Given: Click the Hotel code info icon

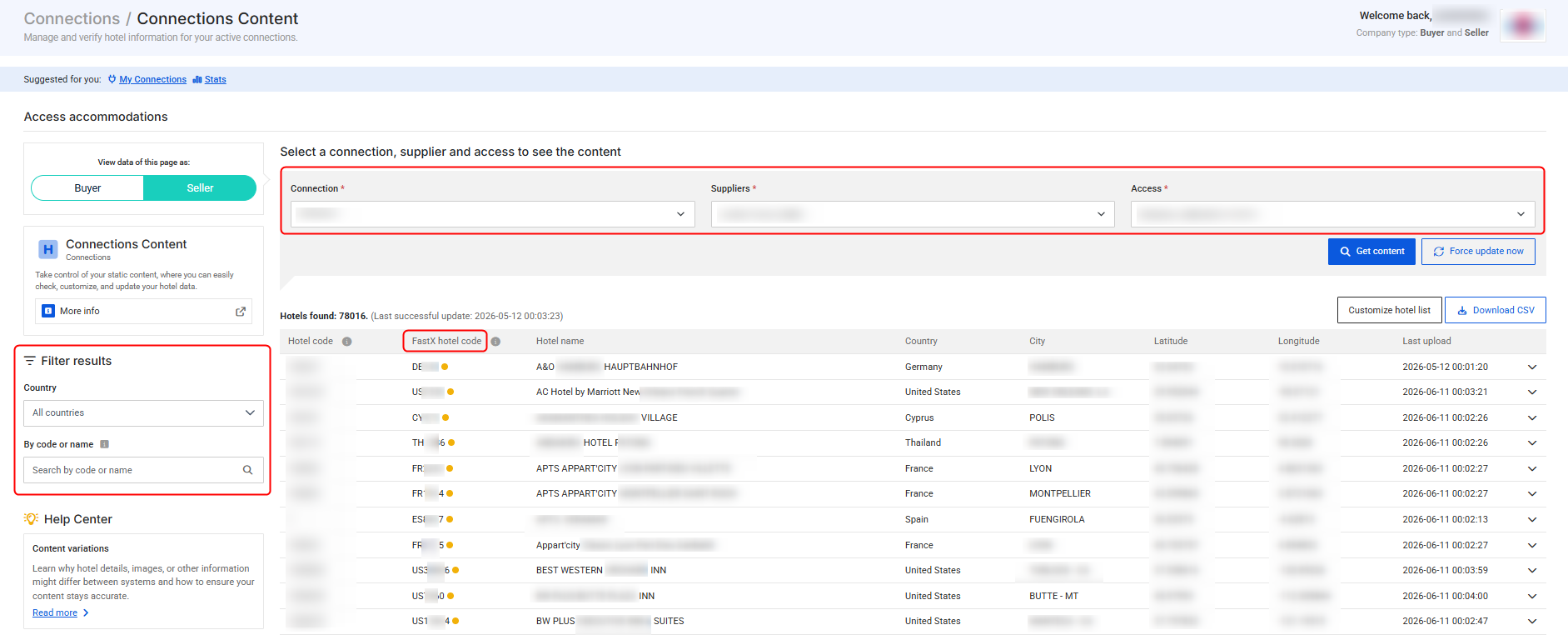Looking at the screenshot, I should point(347,342).
